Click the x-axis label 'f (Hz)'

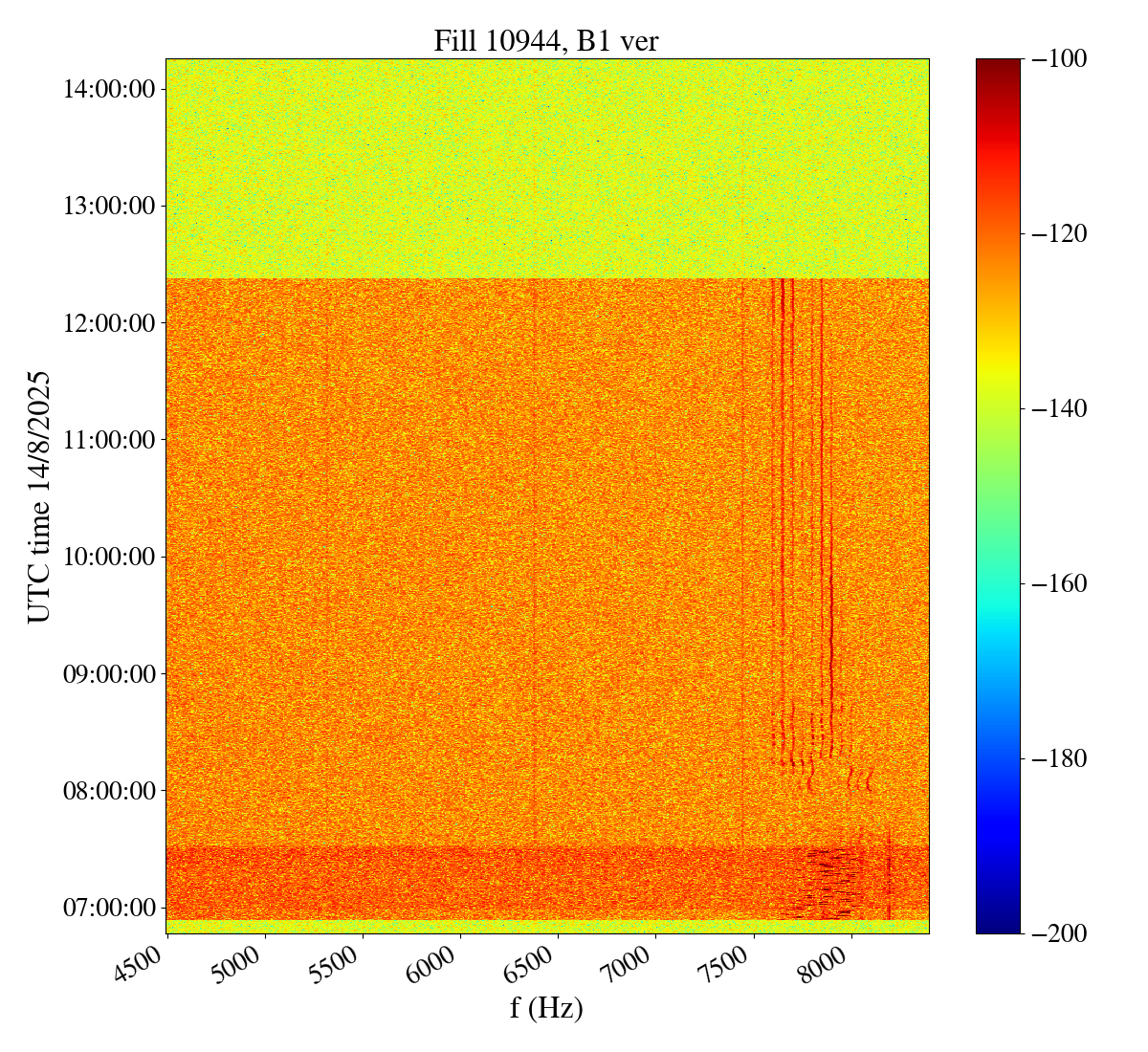tap(546, 1007)
